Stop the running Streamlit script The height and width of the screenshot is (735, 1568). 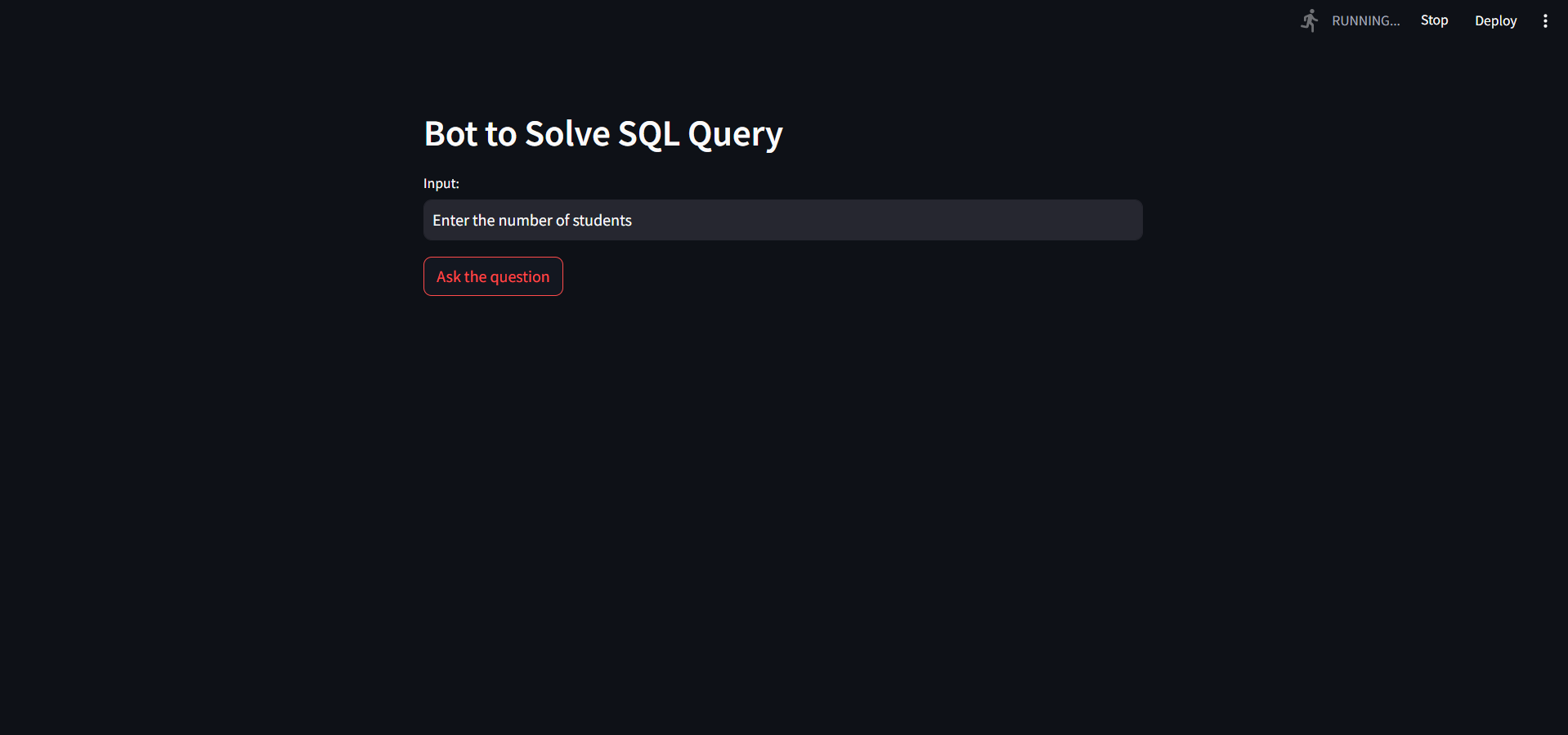click(x=1434, y=20)
